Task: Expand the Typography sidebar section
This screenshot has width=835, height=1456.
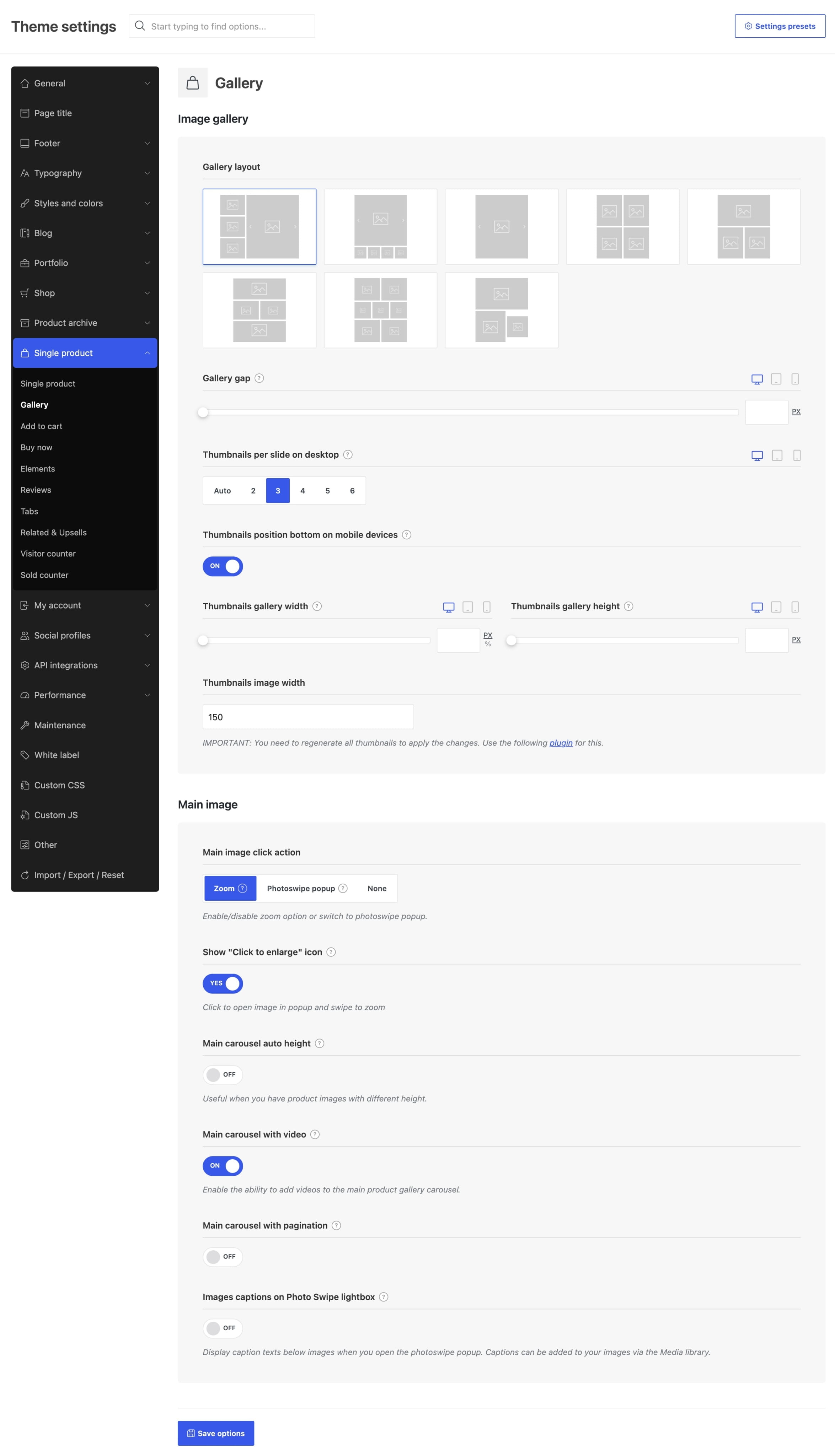Action: pyautogui.click(x=85, y=173)
